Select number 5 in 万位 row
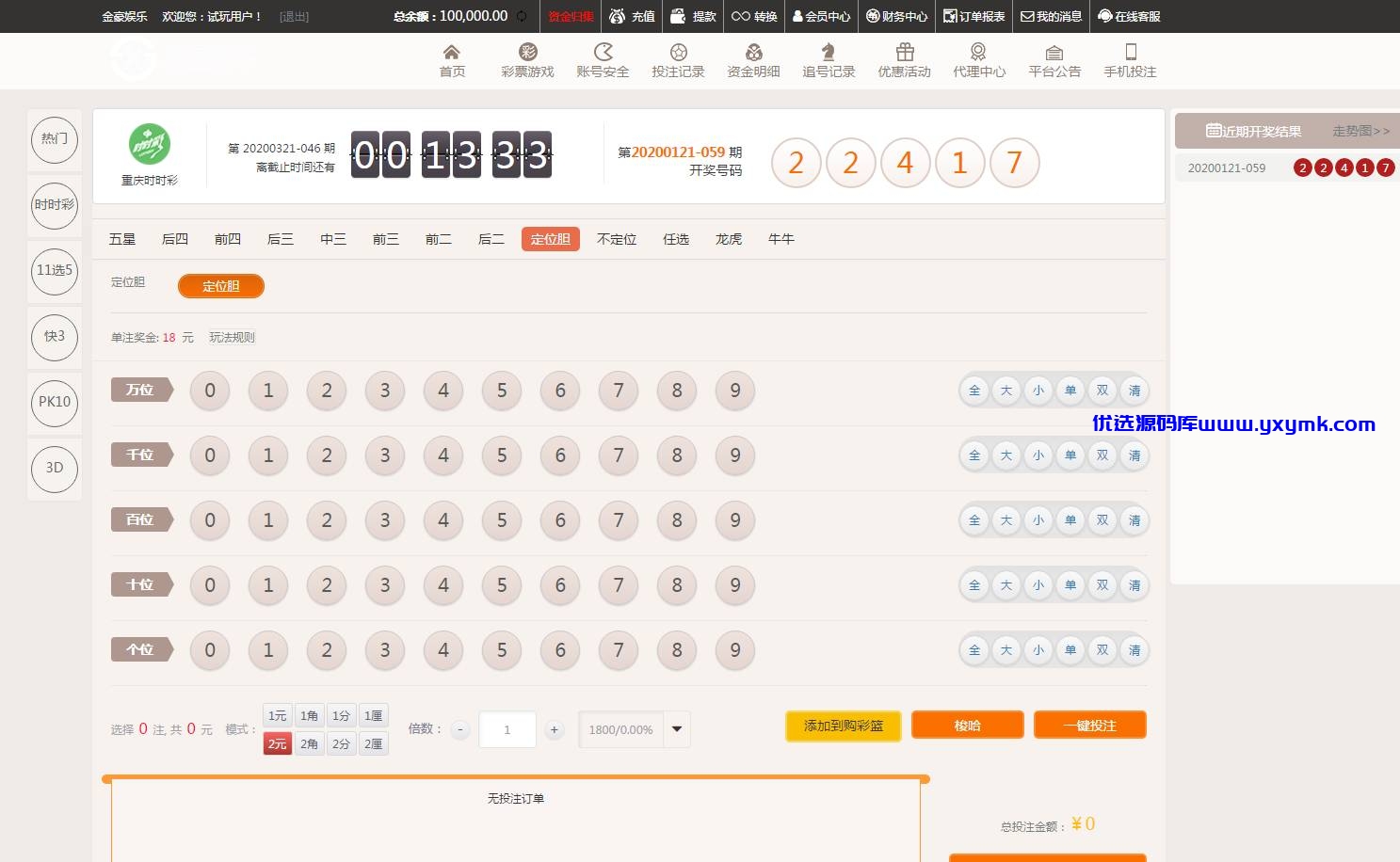This screenshot has height=862, width=1400. (x=502, y=391)
